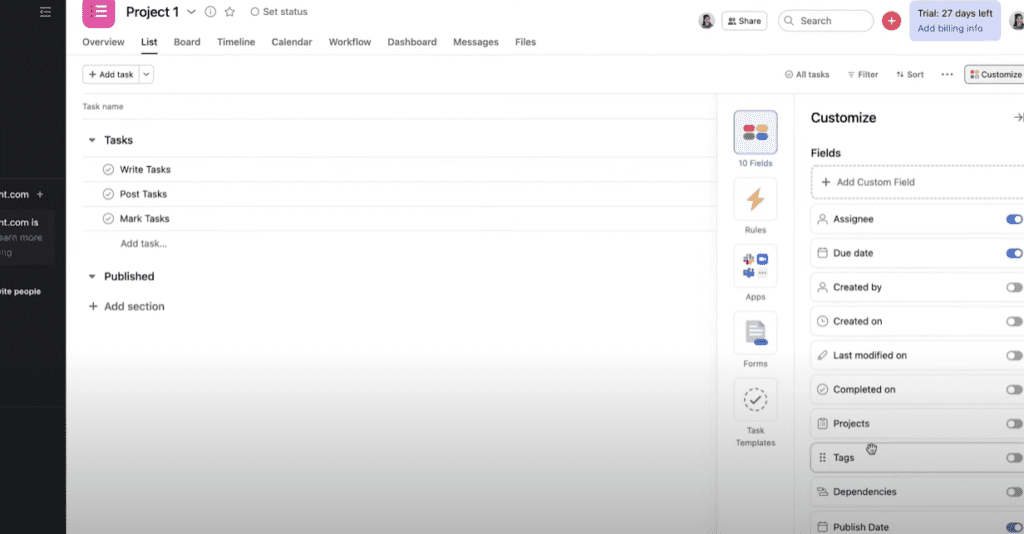
Task: Turn on the Tags field toggle
Action: click(x=1014, y=458)
